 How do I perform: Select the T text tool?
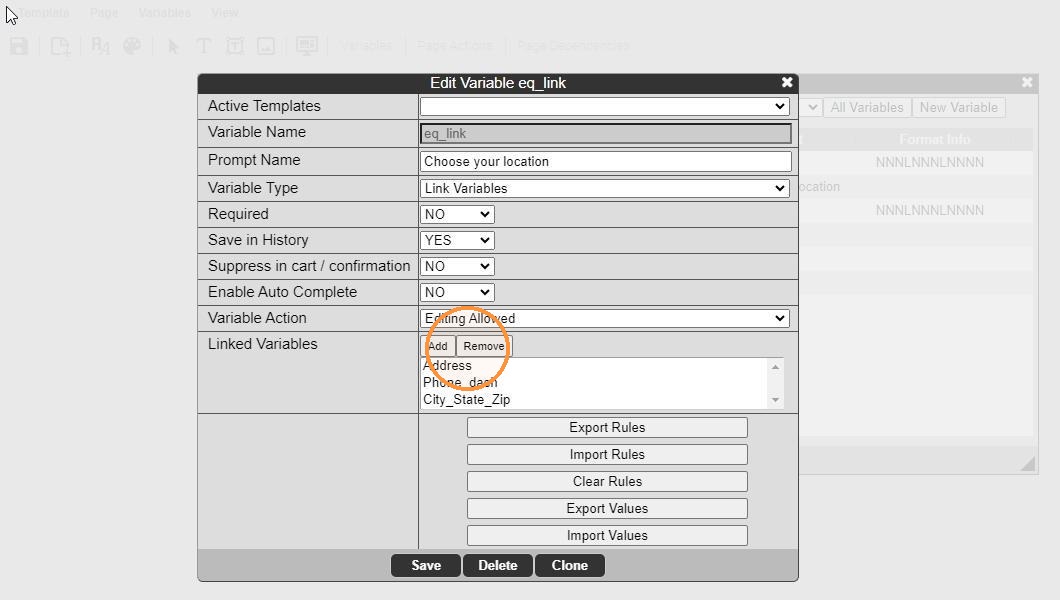pos(203,46)
